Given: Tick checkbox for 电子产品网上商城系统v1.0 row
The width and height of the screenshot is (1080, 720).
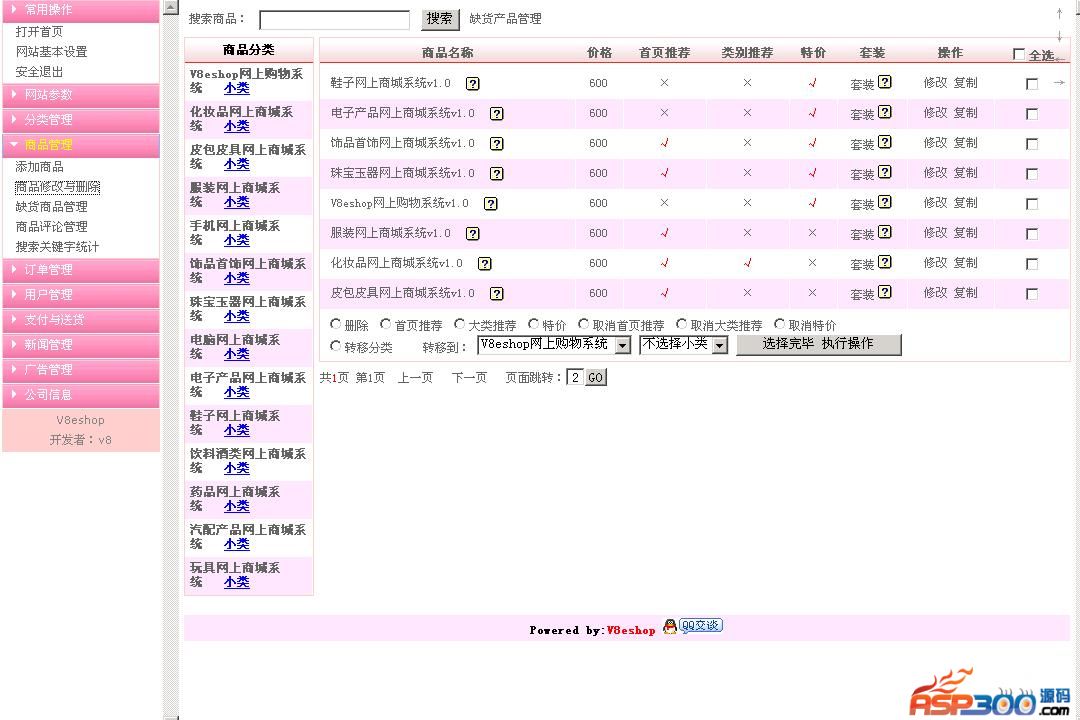Looking at the screenshot, I should tap(1032, 114).
